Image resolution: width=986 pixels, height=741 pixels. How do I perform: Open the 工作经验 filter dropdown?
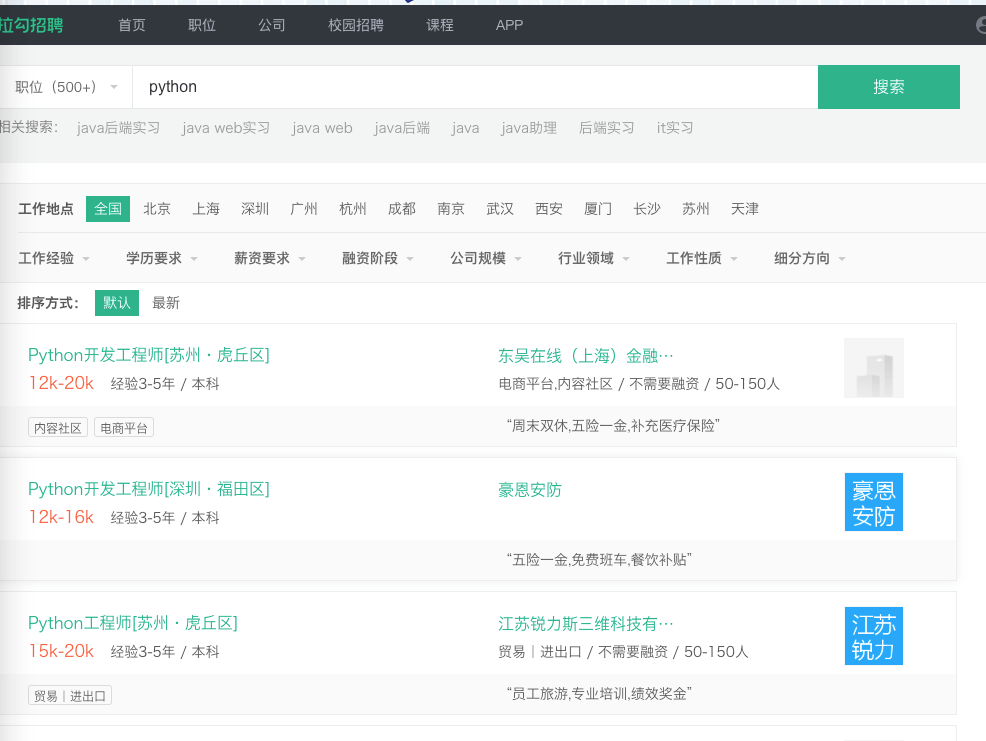(x=54, y=258)
